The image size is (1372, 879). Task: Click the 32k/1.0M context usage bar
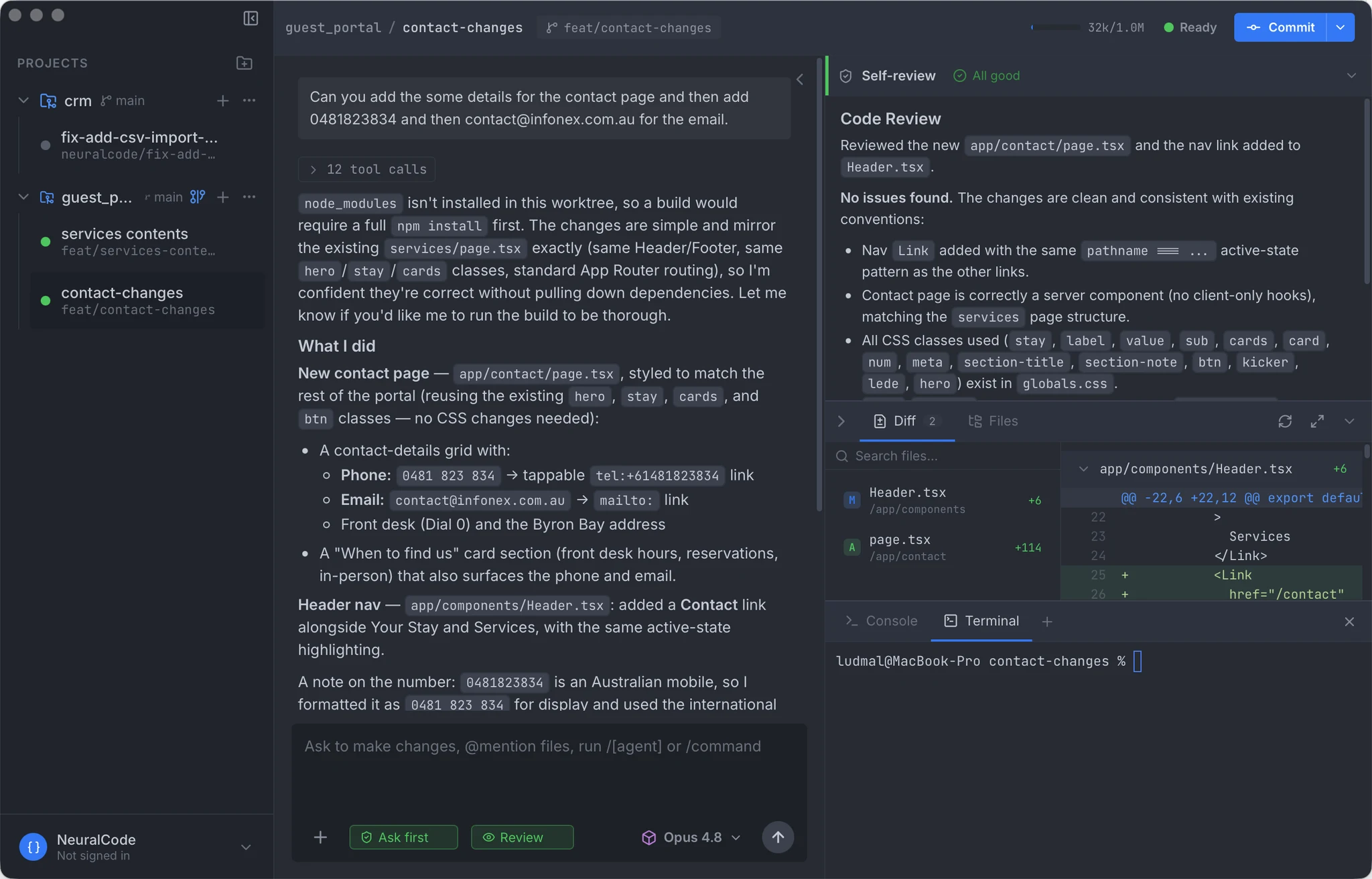tap(1087, 27)
